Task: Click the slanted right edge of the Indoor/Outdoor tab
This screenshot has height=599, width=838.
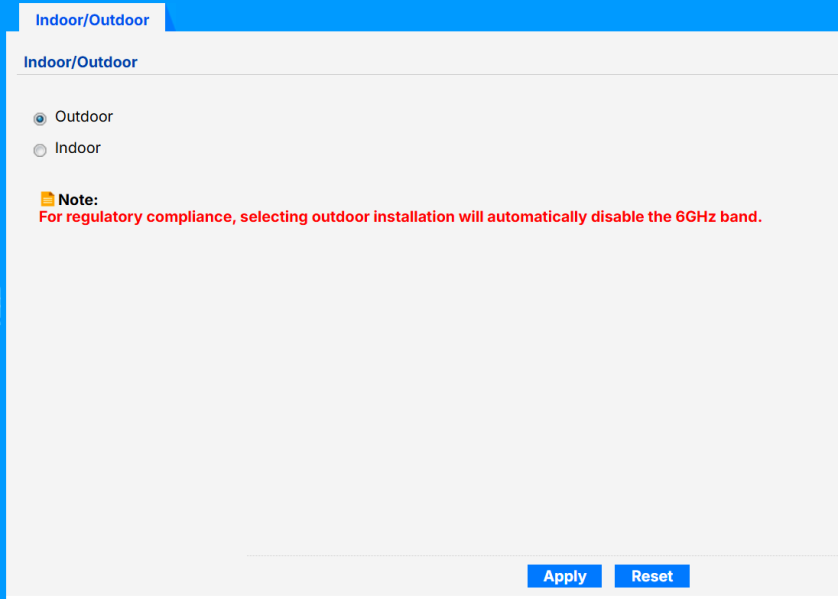Action: 169,20
